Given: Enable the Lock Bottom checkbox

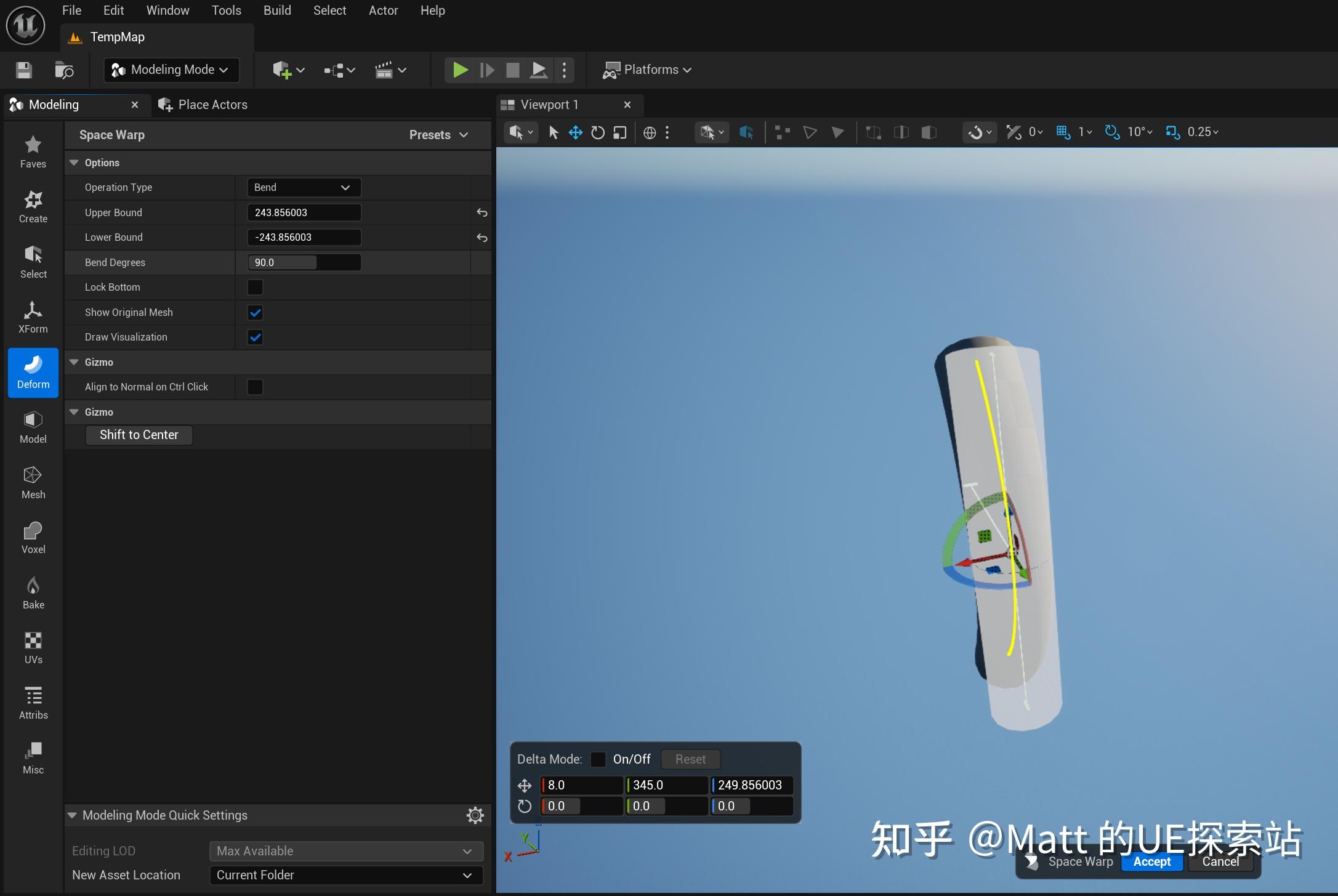Looking at the screenshot, I should (255, 287).
